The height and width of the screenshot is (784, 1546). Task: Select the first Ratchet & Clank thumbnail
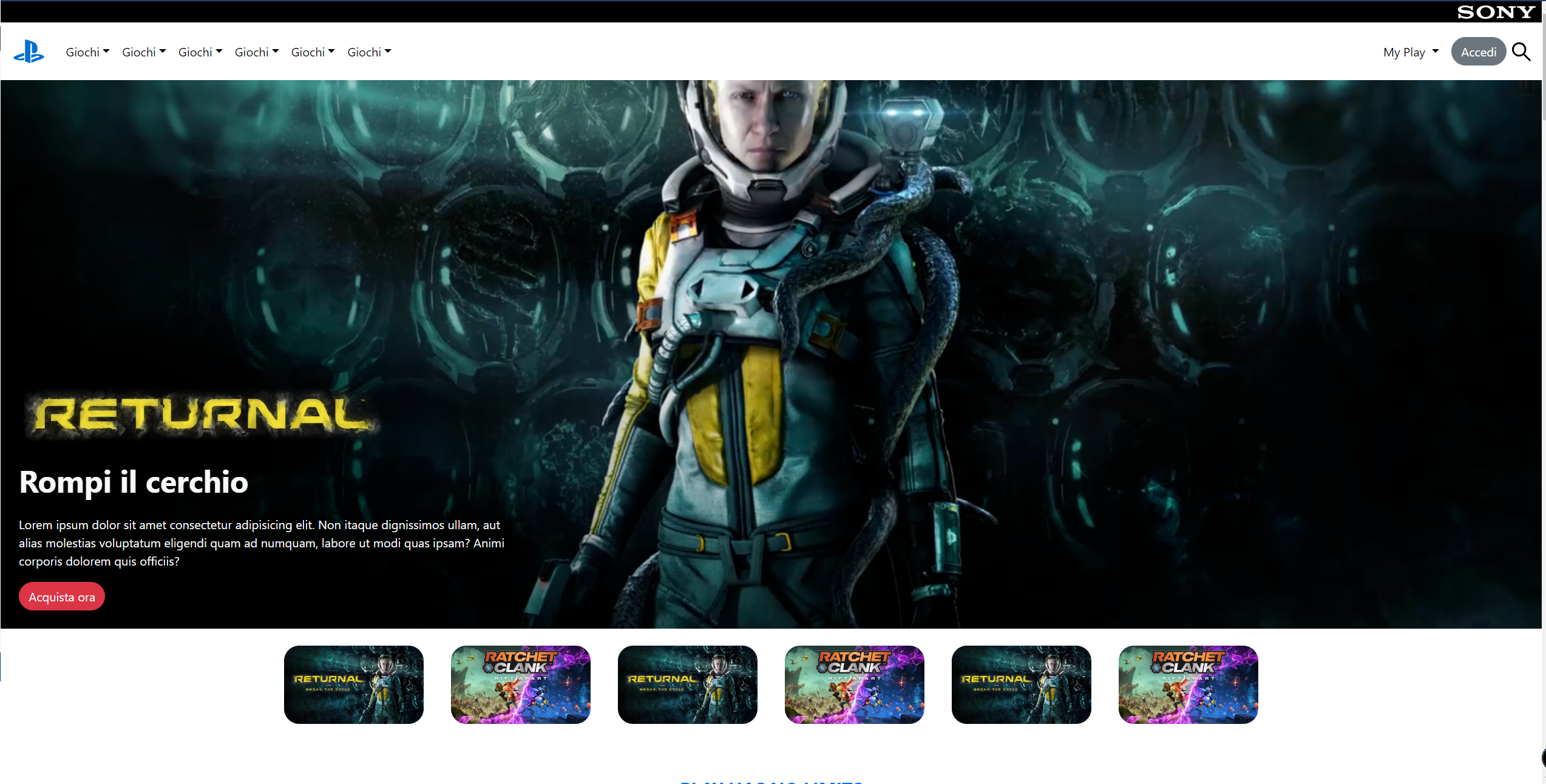[521, 684]
